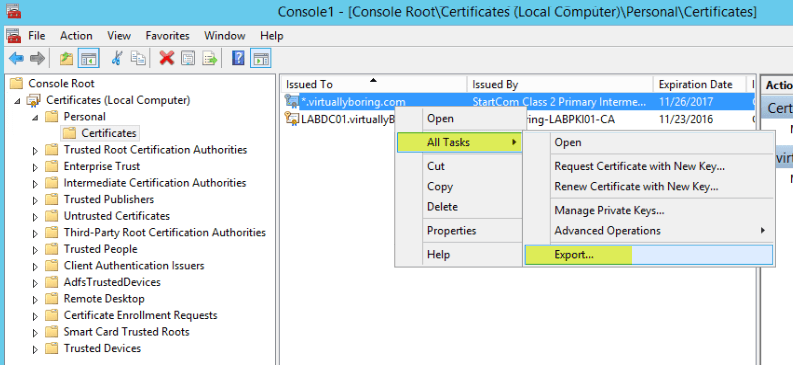Expand the Third-Party Root Certification Authorities arrow
Screen dimensions: 793x365
tap(35, 233)
